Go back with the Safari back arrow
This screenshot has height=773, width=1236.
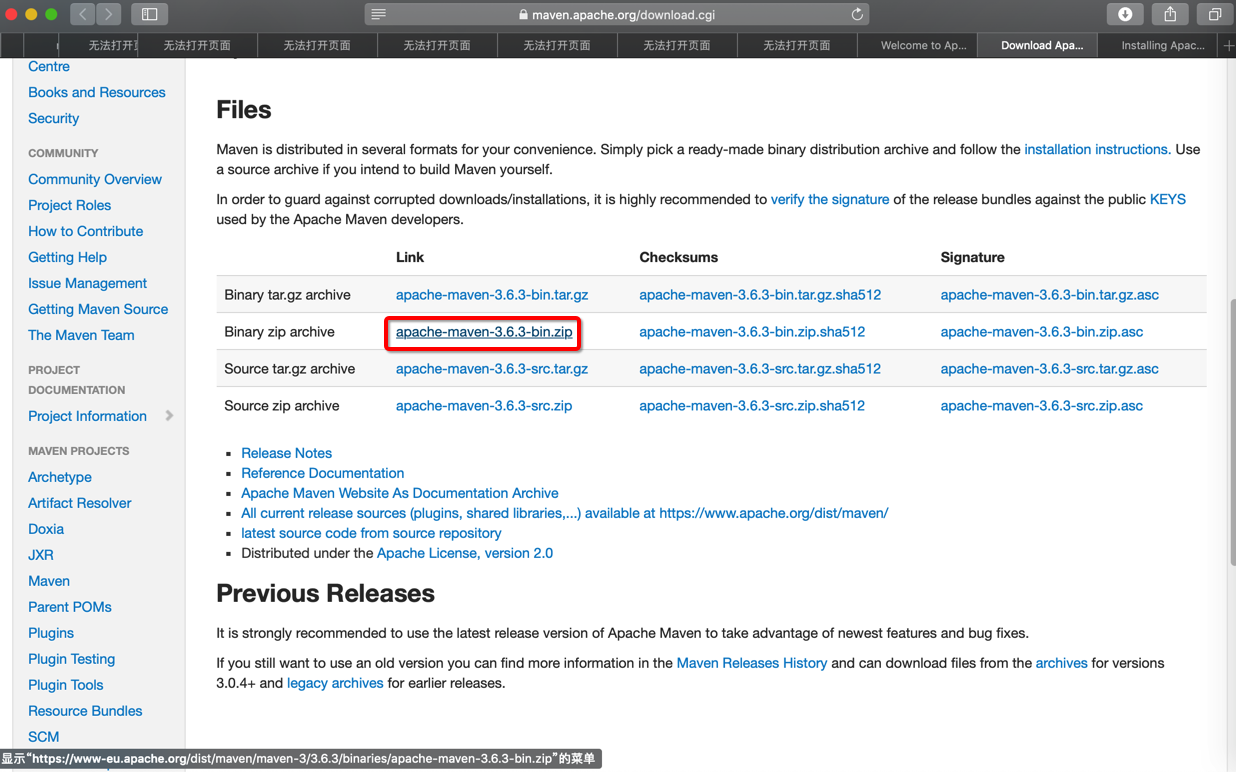click(x=83, y=14)
